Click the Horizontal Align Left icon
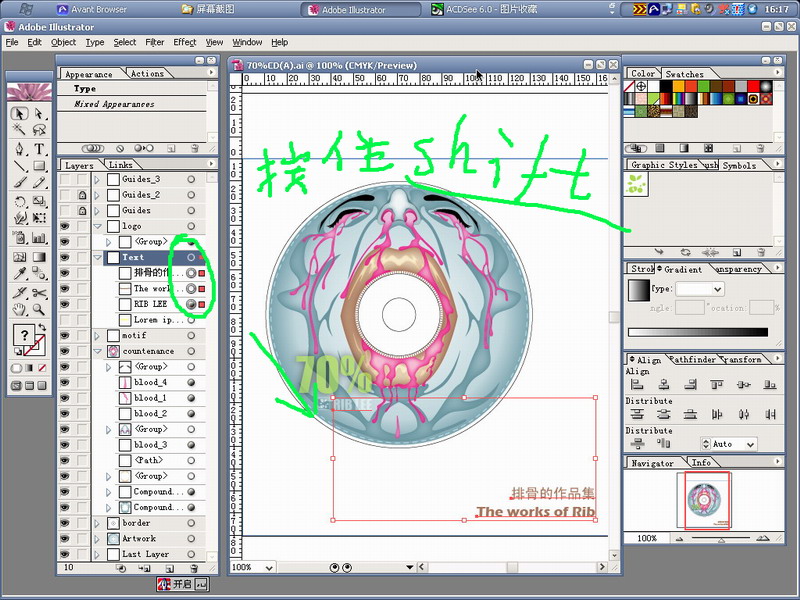The height and width of the screenshot is (600, 800). coord(637,385)
